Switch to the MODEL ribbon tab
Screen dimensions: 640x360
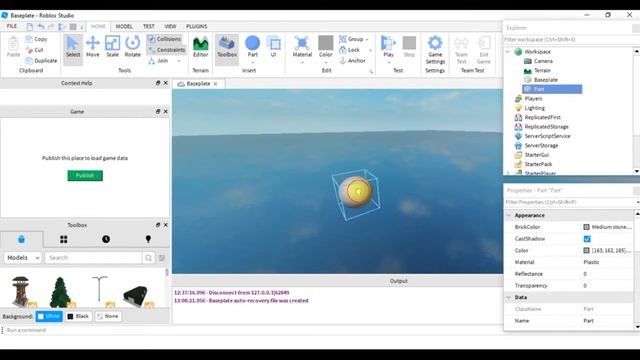124,26
